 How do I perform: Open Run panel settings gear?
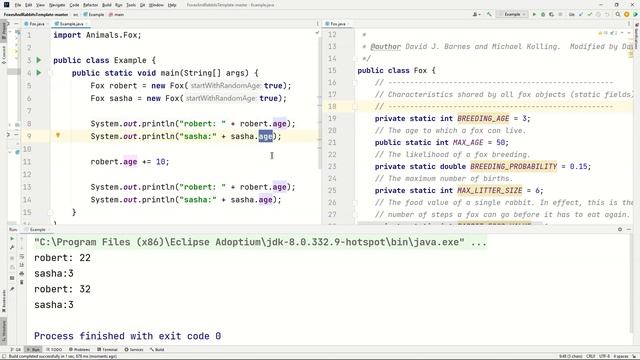point(620,229)
